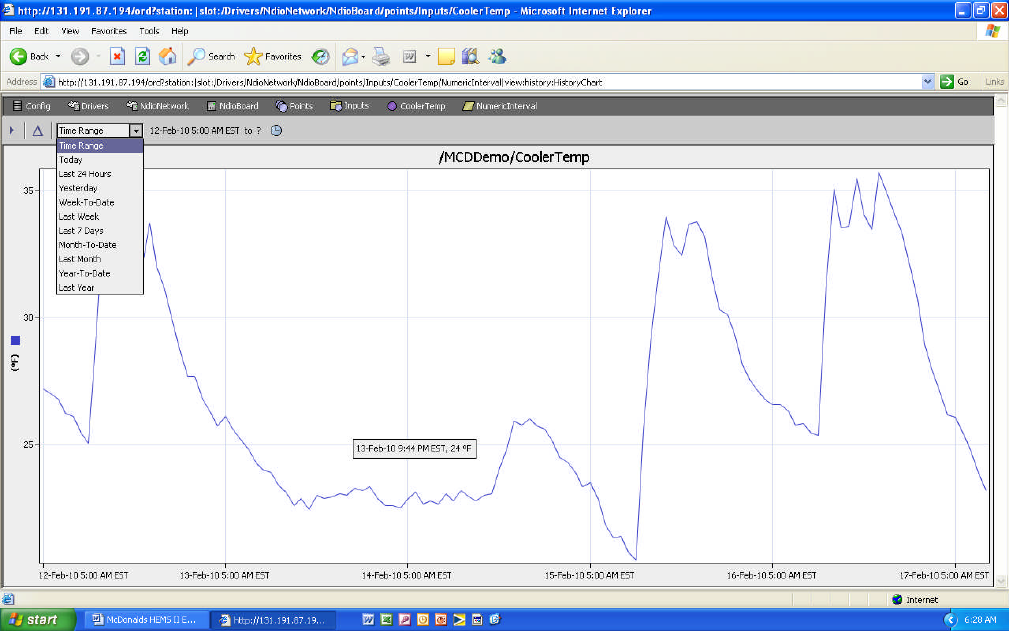Click into the Address URL field
This screenshot has width=1009, height=631.
[480, 82]
